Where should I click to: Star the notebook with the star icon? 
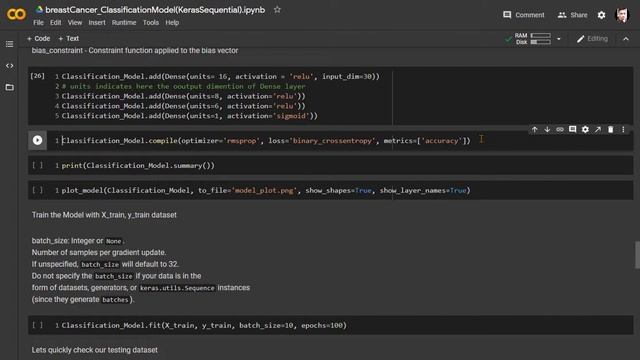coord(277,9)
